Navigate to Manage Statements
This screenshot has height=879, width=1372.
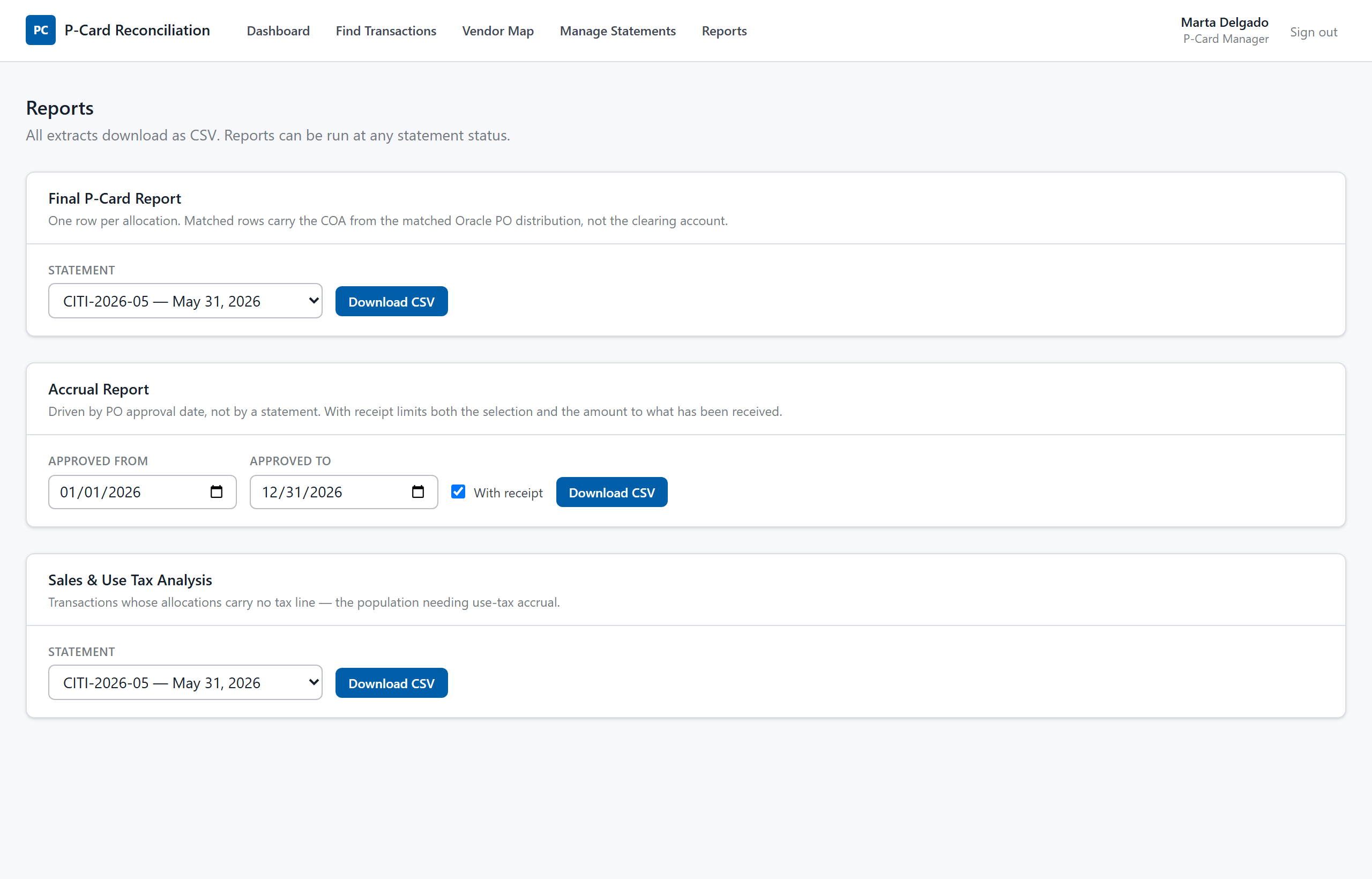tap(617, 31)
